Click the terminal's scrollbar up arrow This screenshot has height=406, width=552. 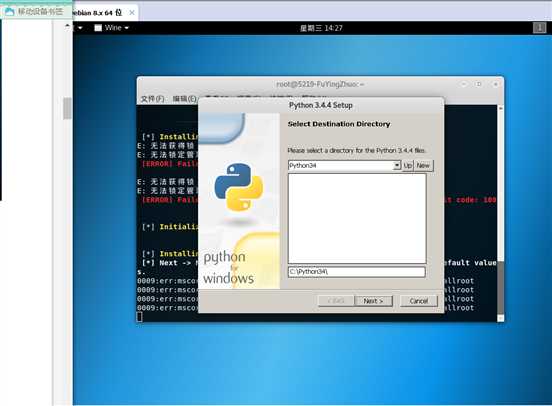point(500,108)
